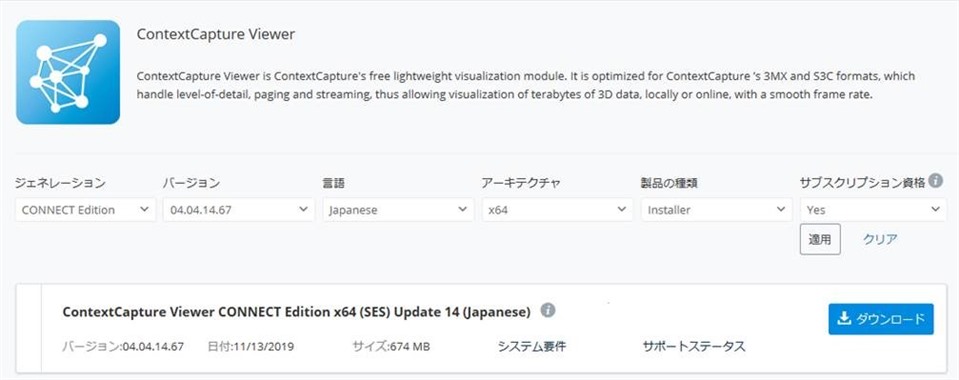This screenshot has width=959, height=380.
Task: Click the chevron arrow of the Installer dropdown
Action: (x=780, y=209)
